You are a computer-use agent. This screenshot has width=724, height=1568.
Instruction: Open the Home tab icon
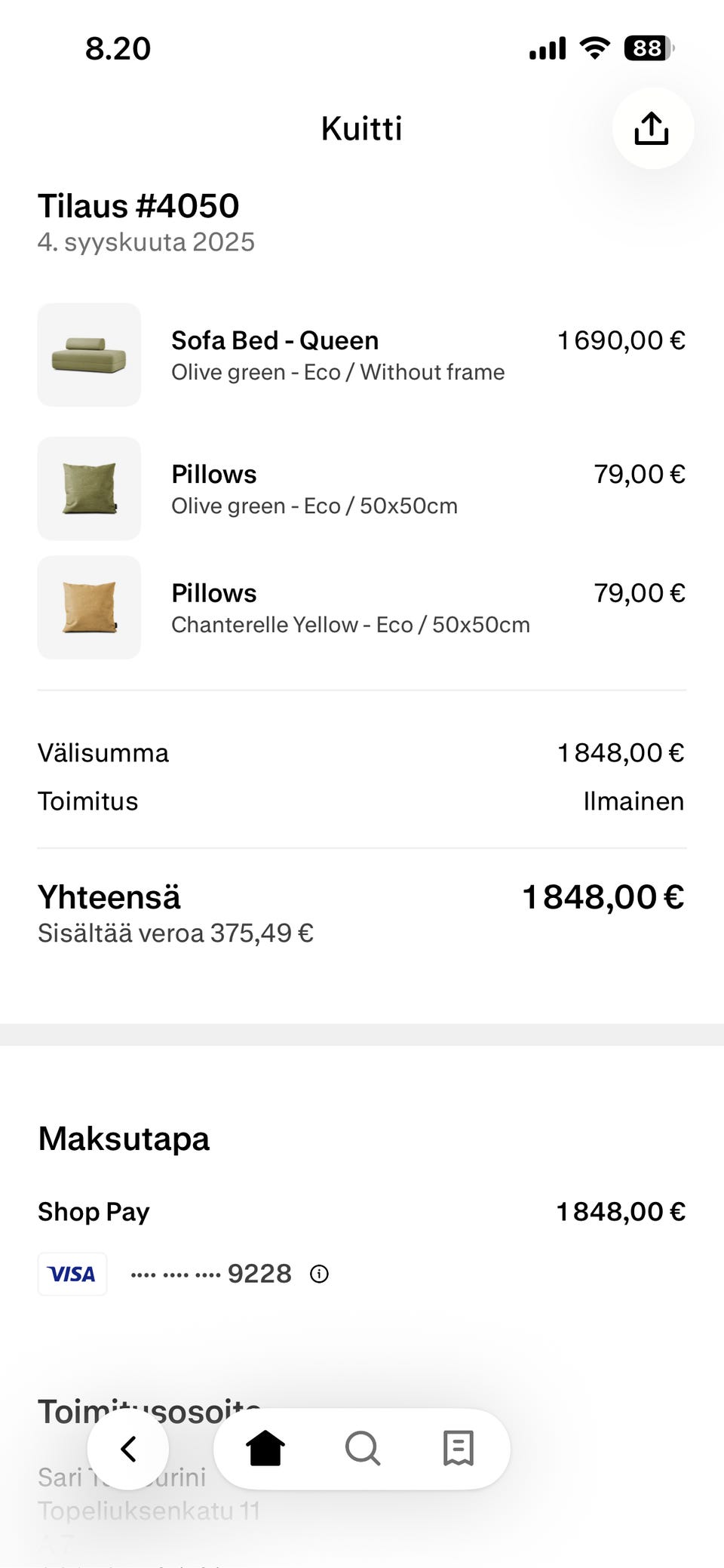click(x=265, y=1448)
